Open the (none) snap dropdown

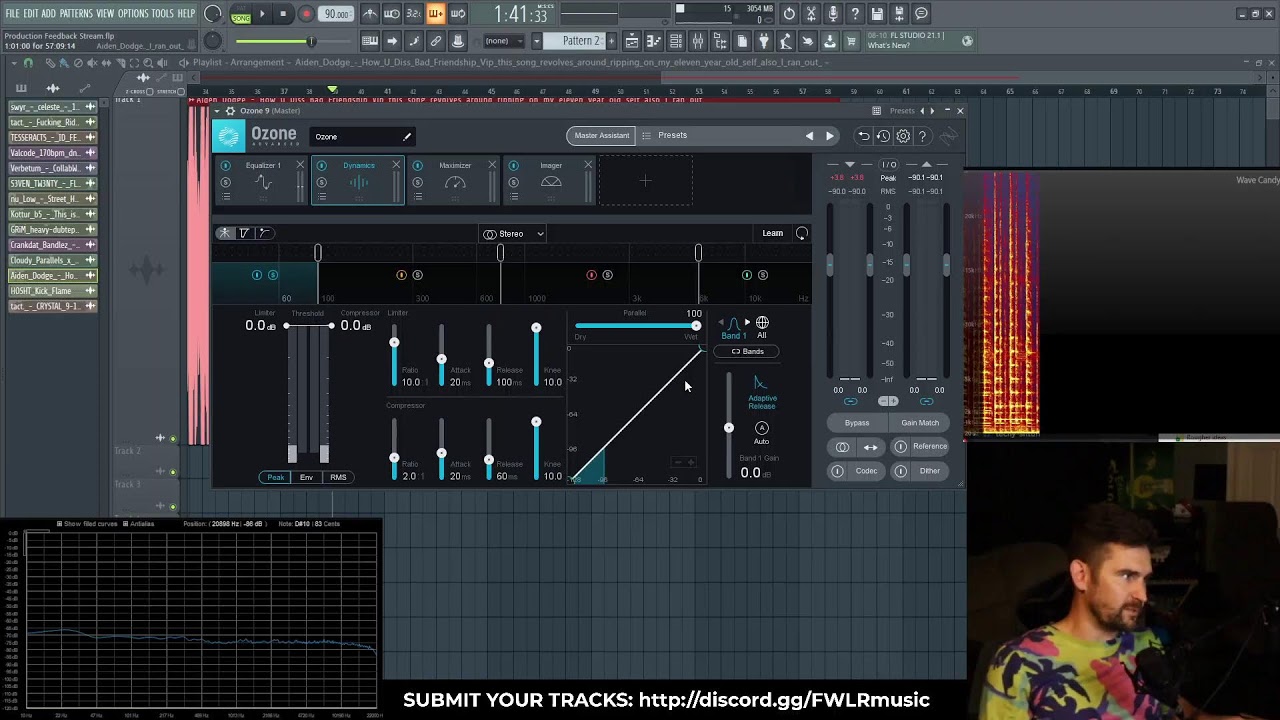click(504, 41)
